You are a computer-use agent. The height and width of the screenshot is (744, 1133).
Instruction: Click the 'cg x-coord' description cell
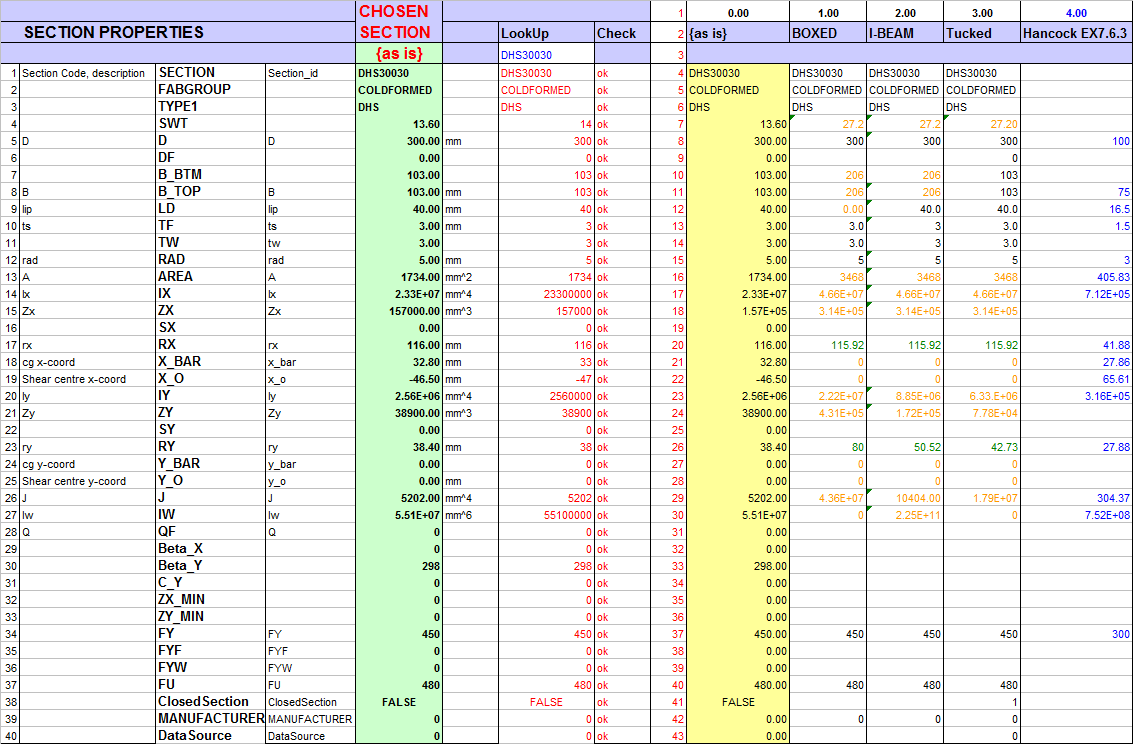88,362
